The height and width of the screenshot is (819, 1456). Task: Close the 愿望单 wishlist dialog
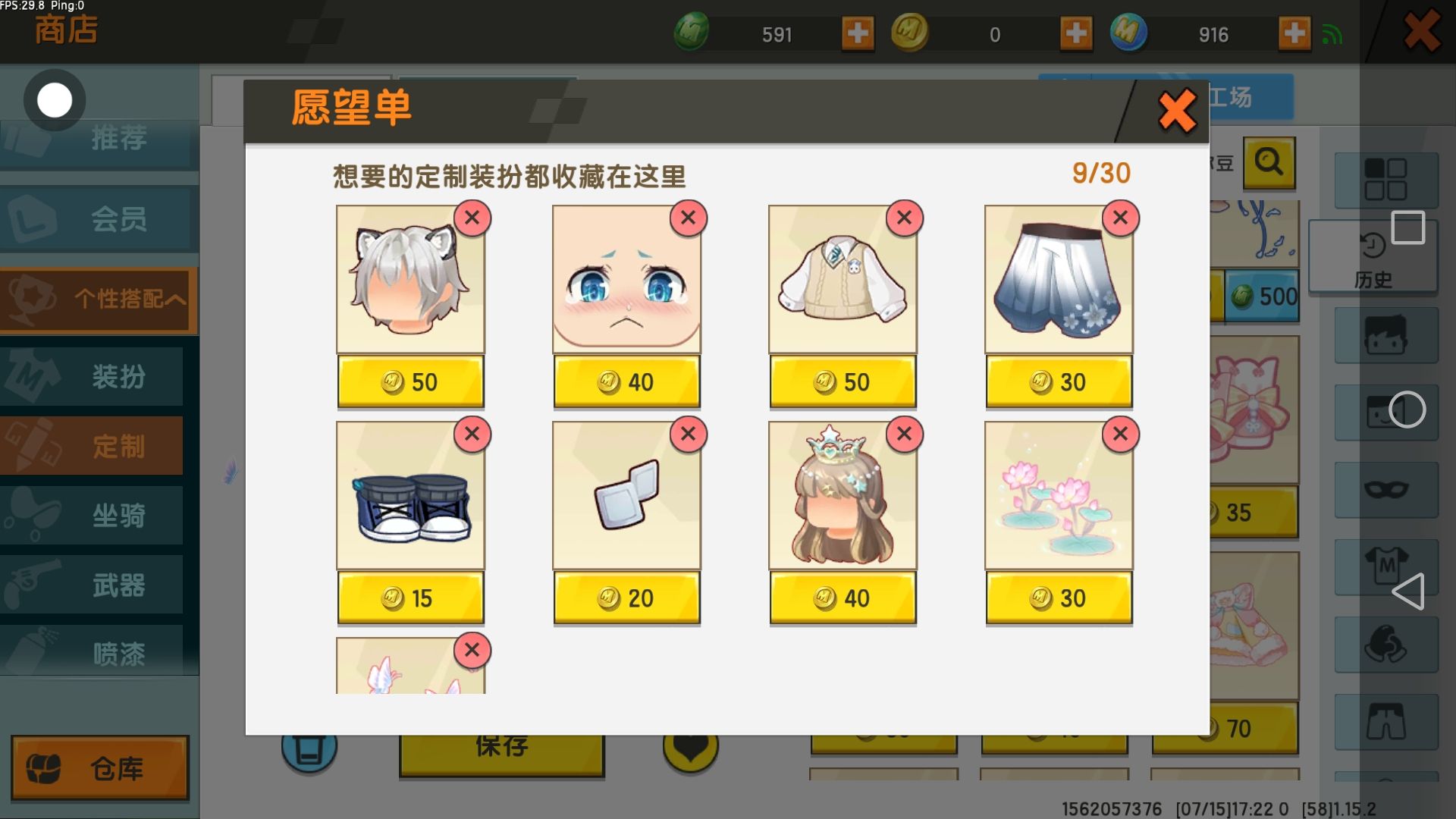[x=1177, y=111]
